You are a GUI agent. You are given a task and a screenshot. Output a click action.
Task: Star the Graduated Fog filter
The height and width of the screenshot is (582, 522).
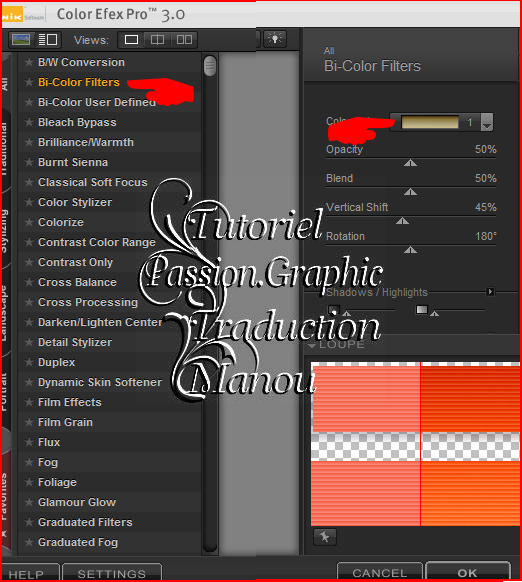[x=29, y=542]
